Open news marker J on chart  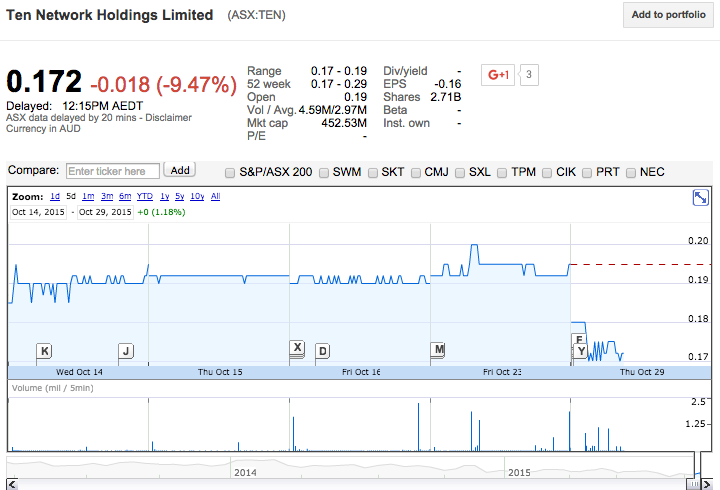click(126, 351)
